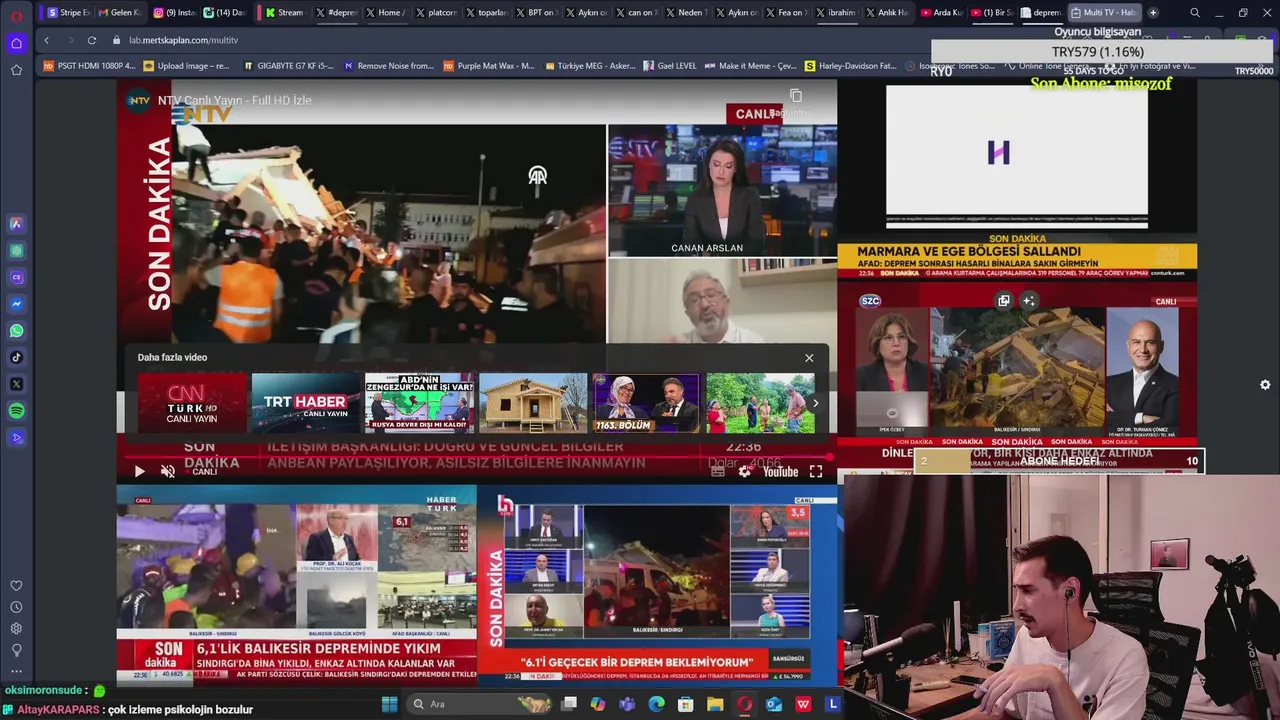Open NTV Canlı Yayın video title link
The image size is (1280, 720).
[x=234, y=101]
